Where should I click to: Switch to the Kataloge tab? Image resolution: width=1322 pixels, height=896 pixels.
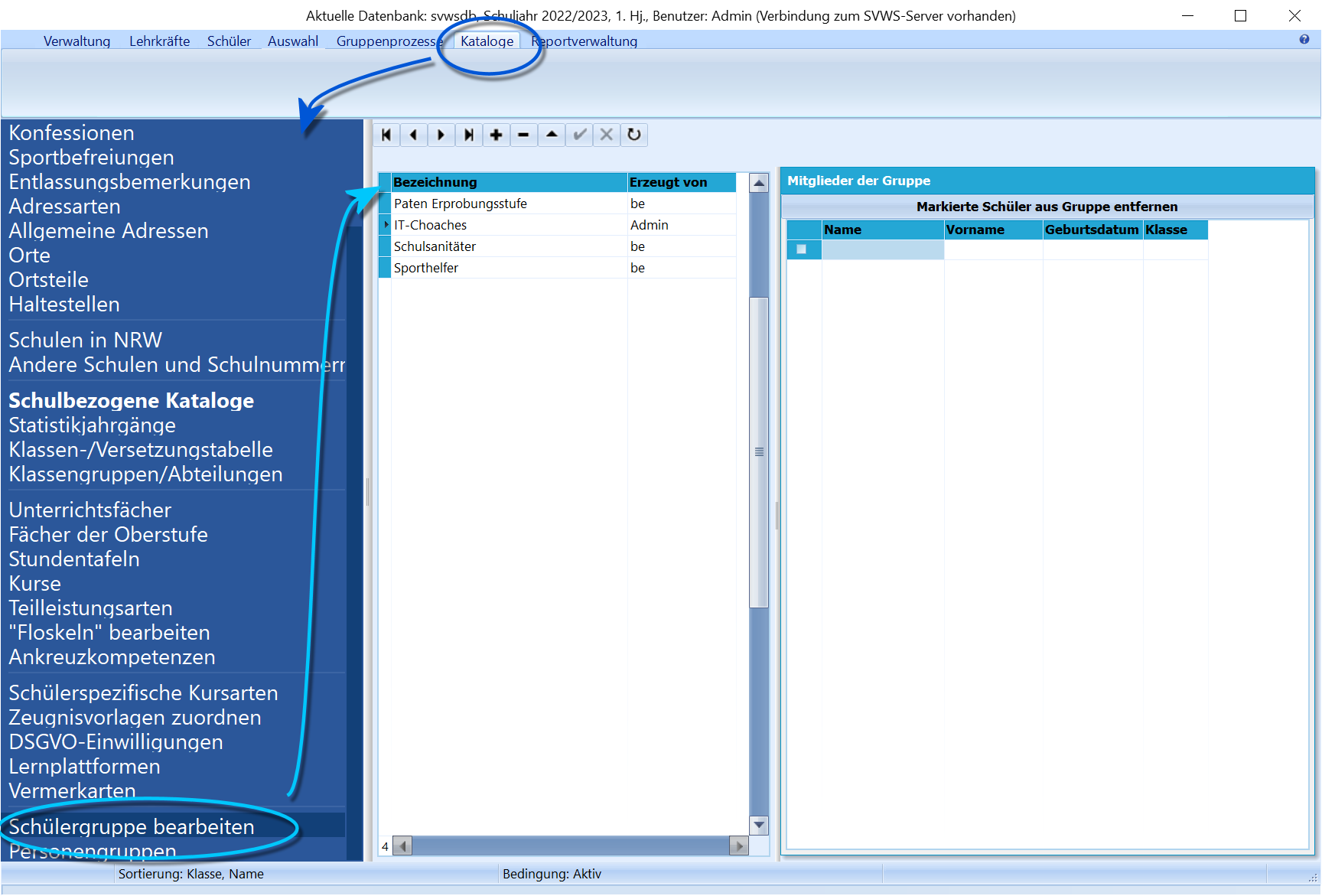click(x=487, y=41)
